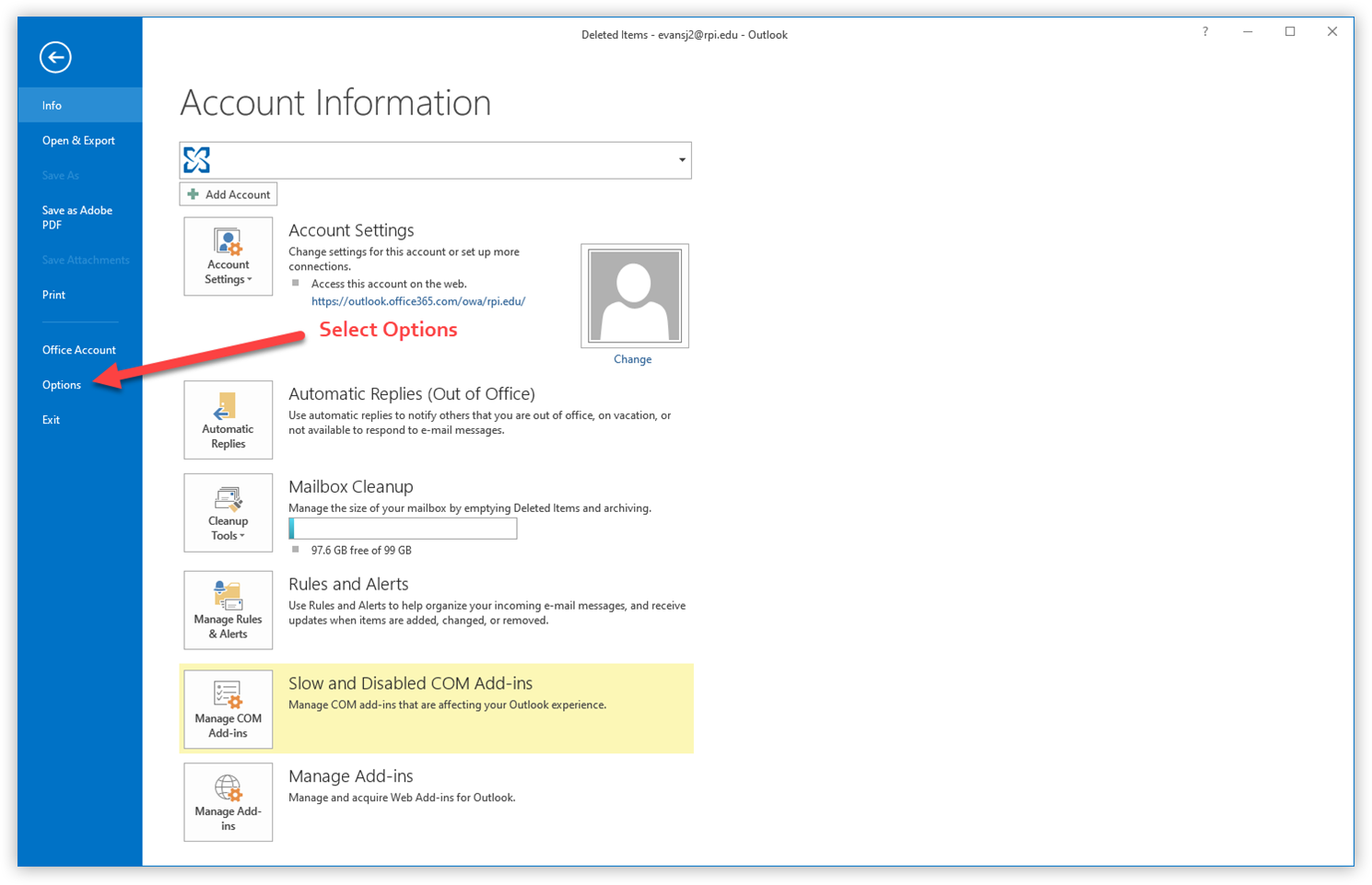This screenshot has height=885, width=1372.
Task: Open the outlook.office365.com web link
Action: click(418, 301)
